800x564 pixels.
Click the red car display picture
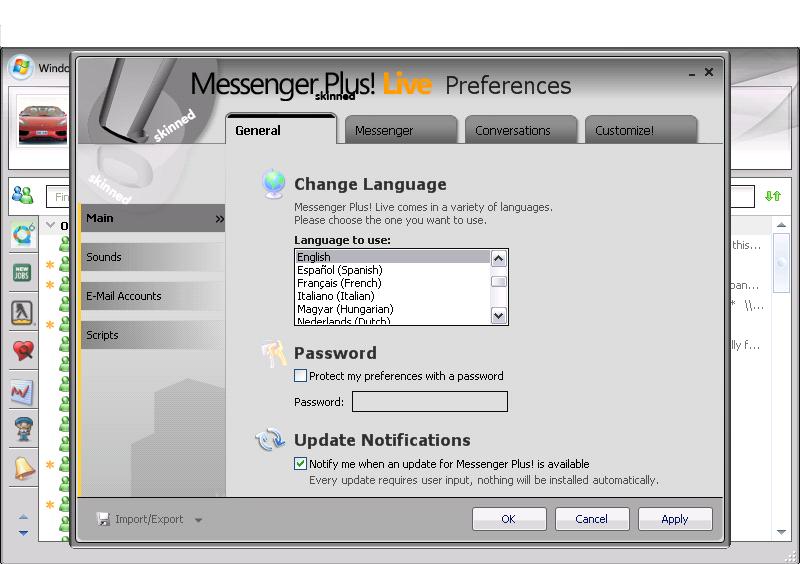pyautogui.click(x=42, y=125)
